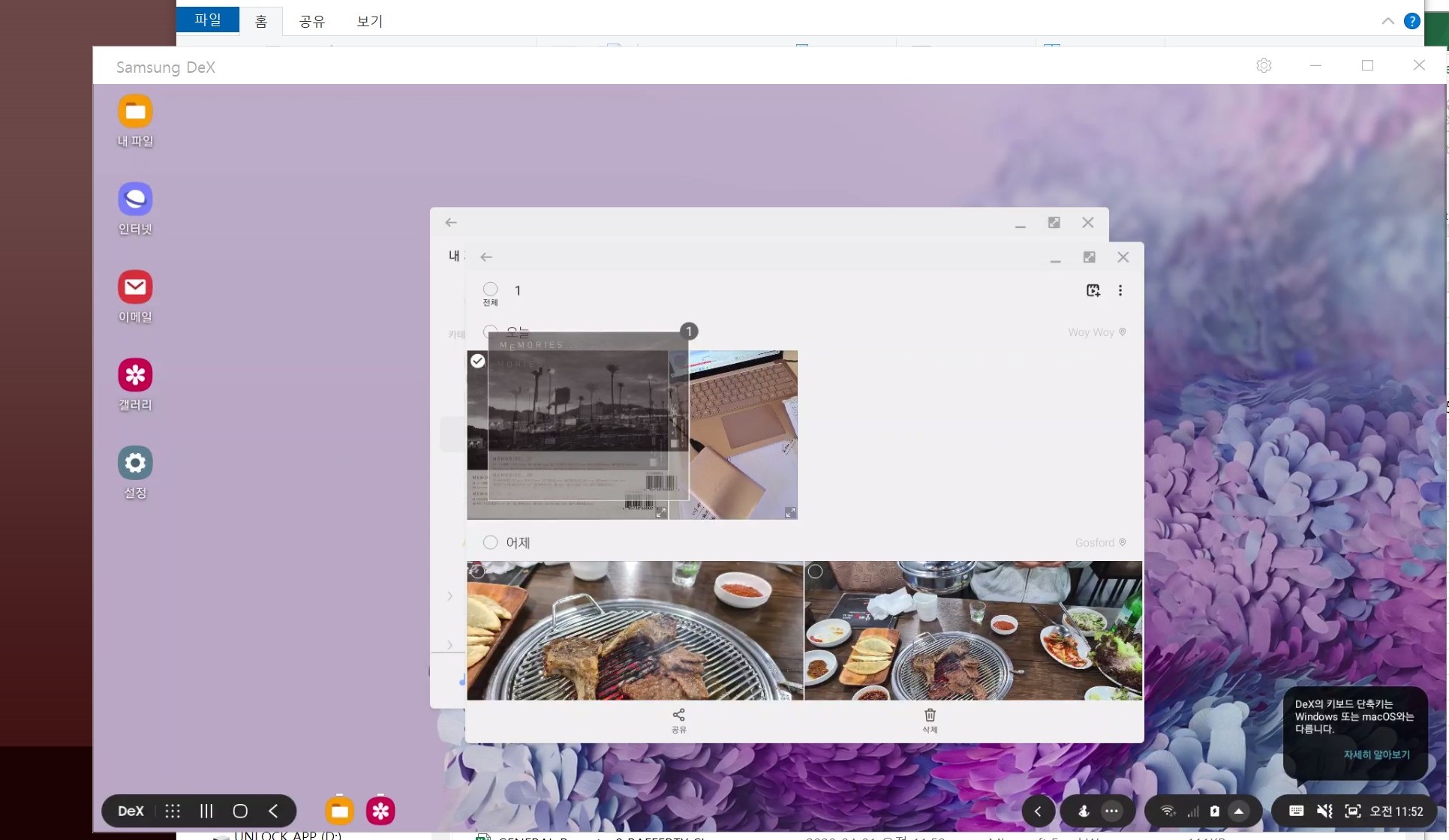Show recent apps in DeX taskbar
Screen dimensions: 1449x840
(206, 811)
